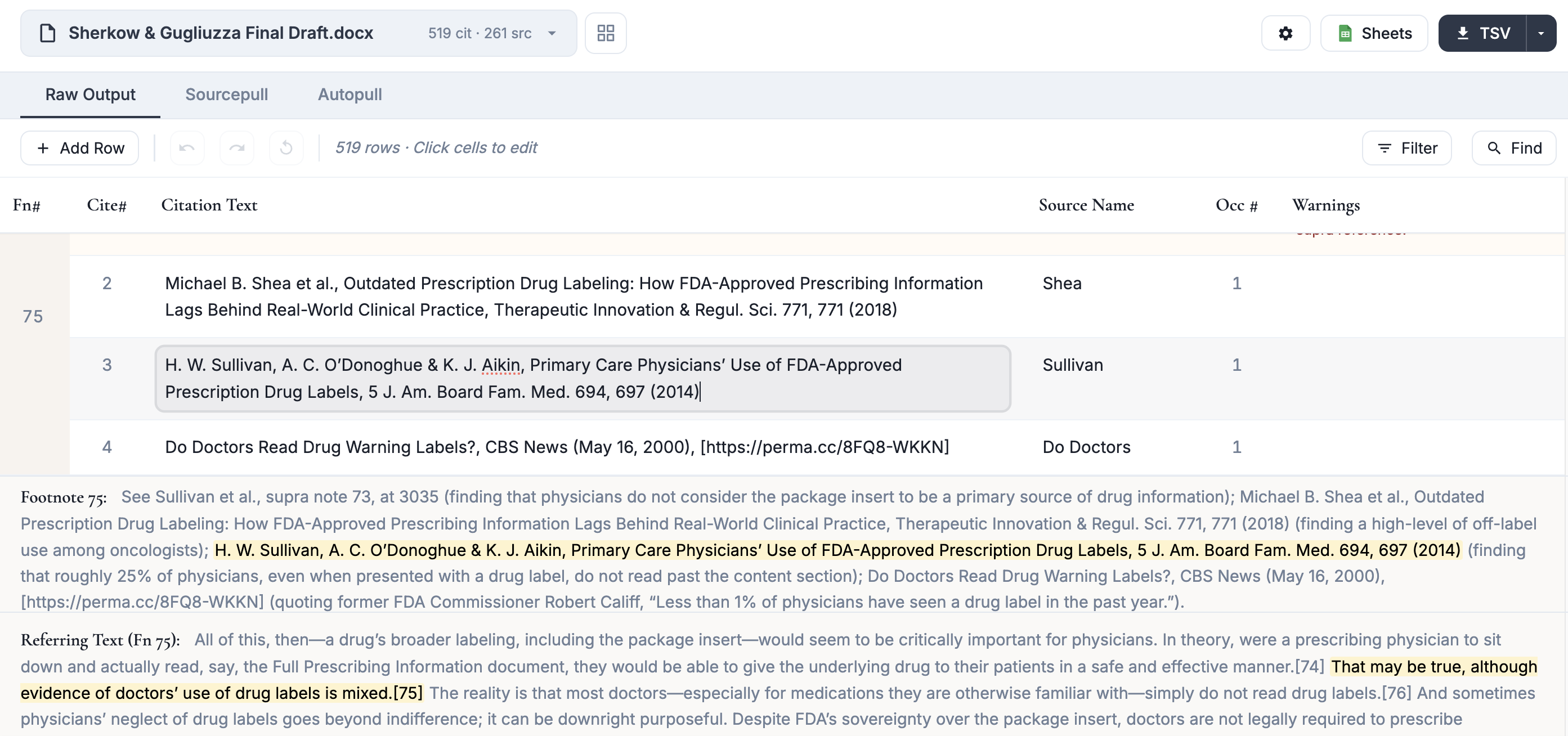Switch to the Autopull tab
Image resolution: width=1568 pixels, height=736 pixels.
(350, 95)
